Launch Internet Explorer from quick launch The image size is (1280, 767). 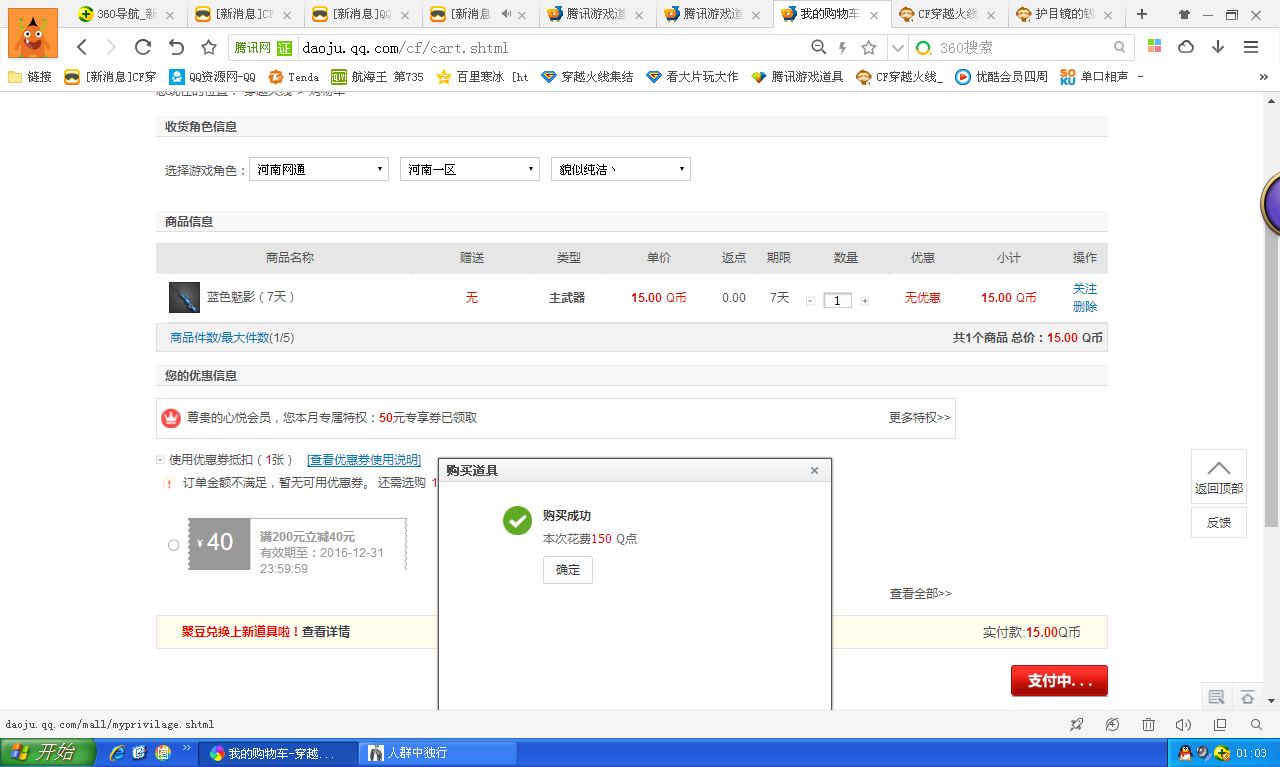click(117, 753)
